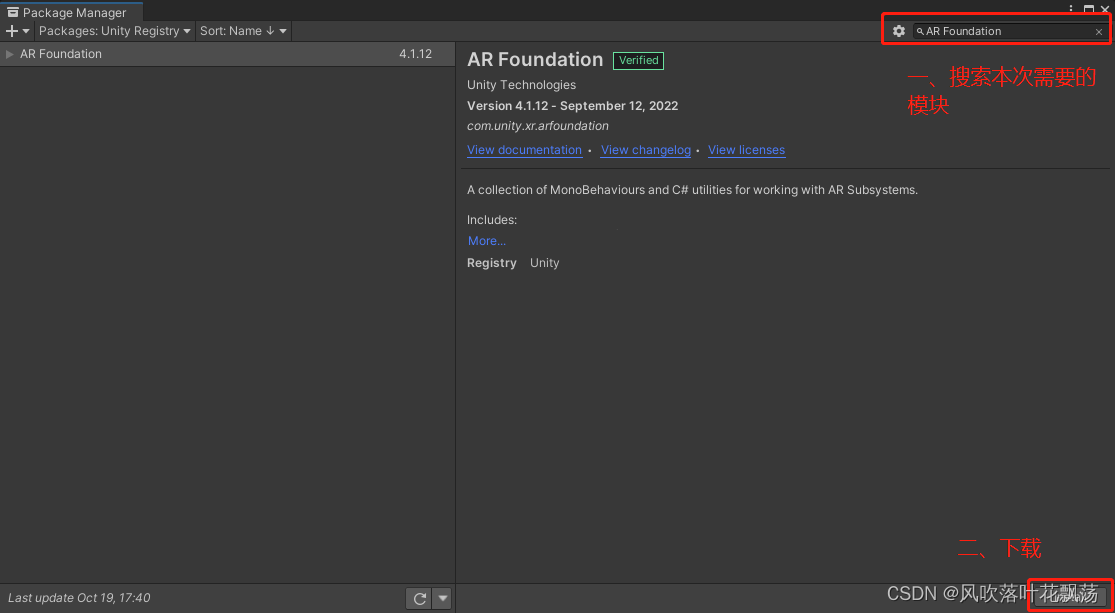Open the View licenses link

click(746, 150)
